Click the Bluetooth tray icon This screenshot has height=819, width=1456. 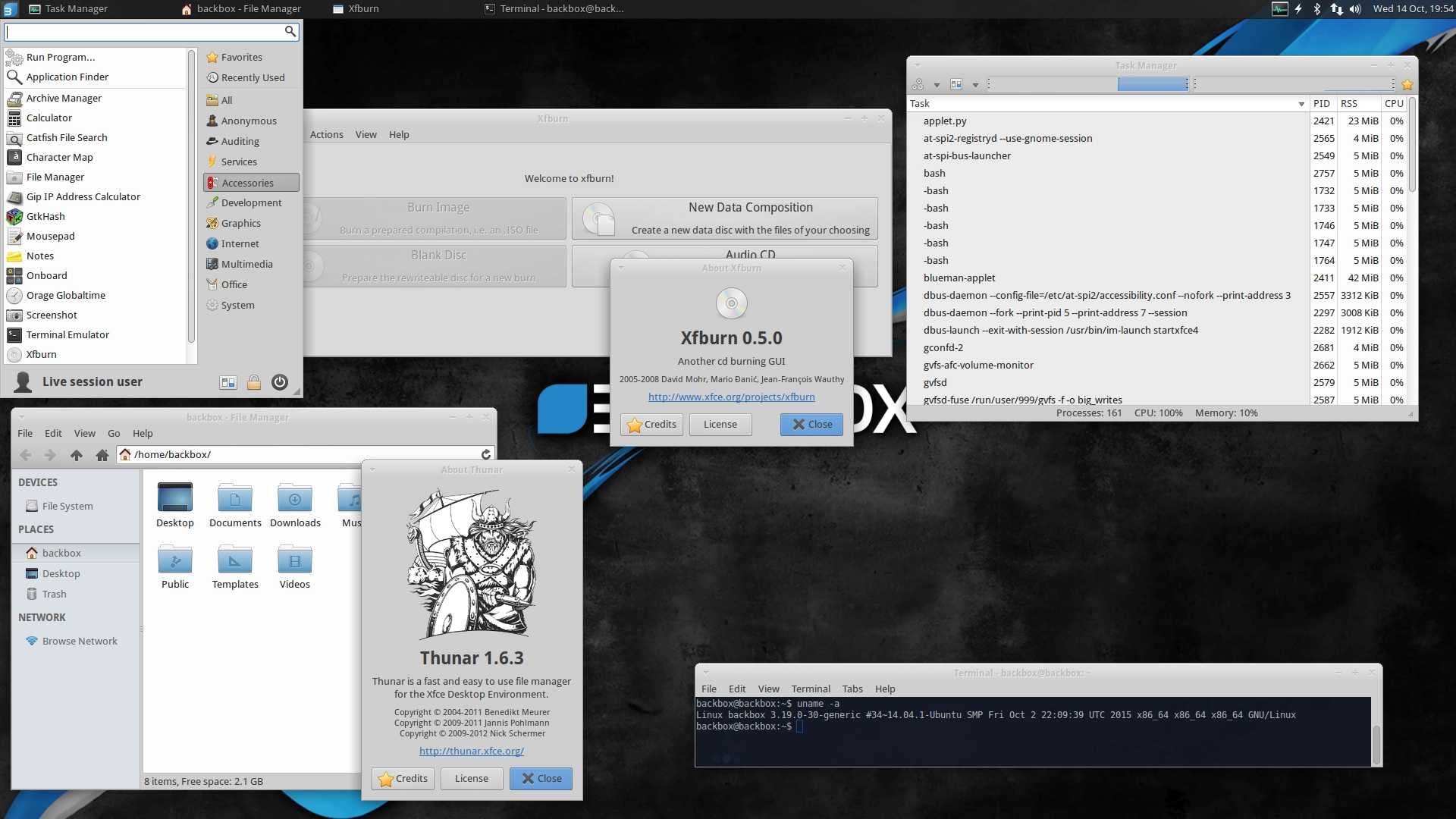tap(1317, 9)
